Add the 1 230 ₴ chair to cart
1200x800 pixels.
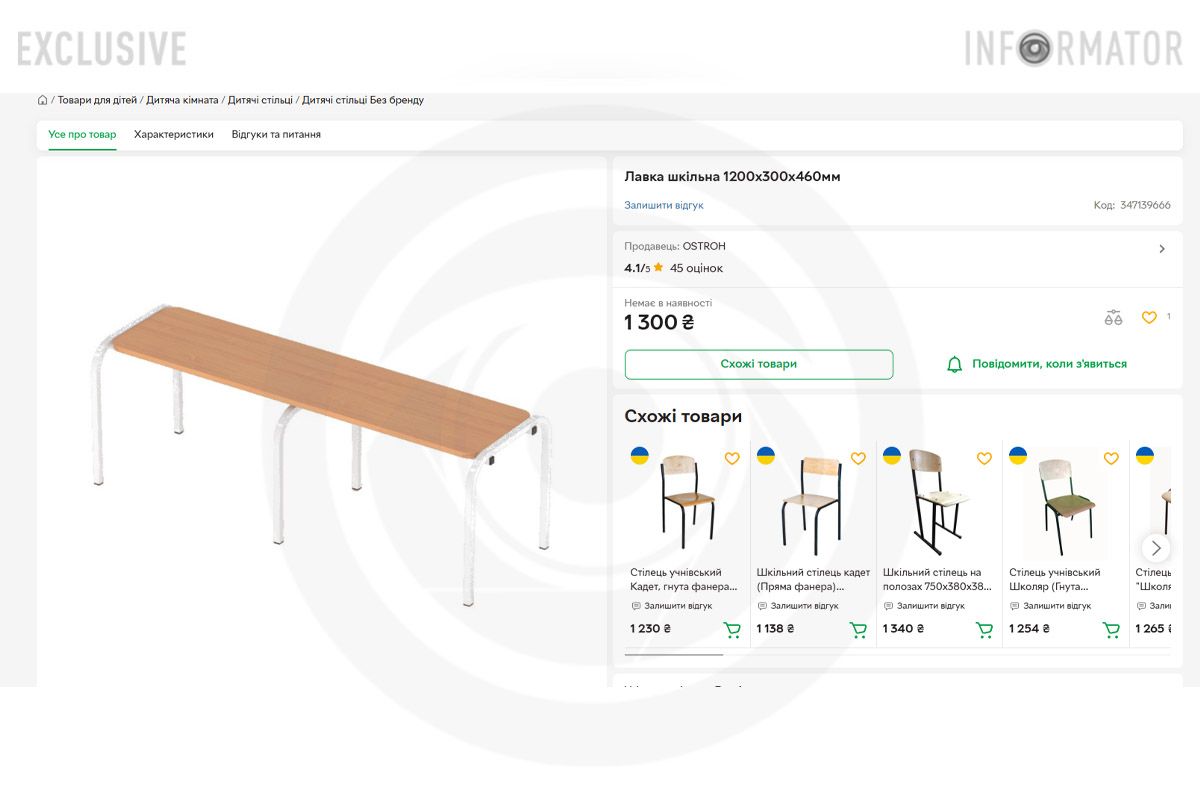tap(732, 630)
